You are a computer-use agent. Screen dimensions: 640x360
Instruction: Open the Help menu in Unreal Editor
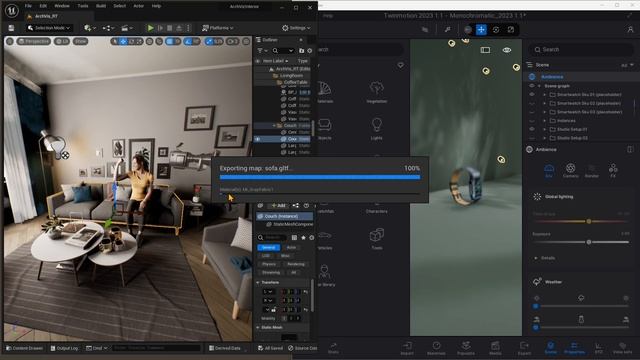click(156, 6)
